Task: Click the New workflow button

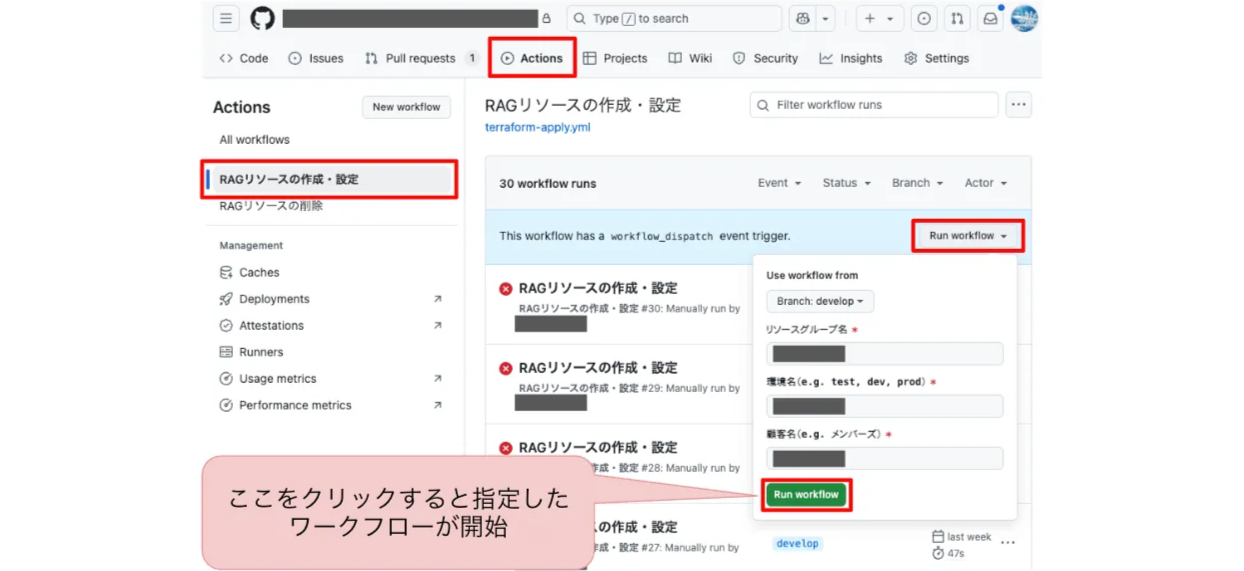Action: [x=406, y=107]
